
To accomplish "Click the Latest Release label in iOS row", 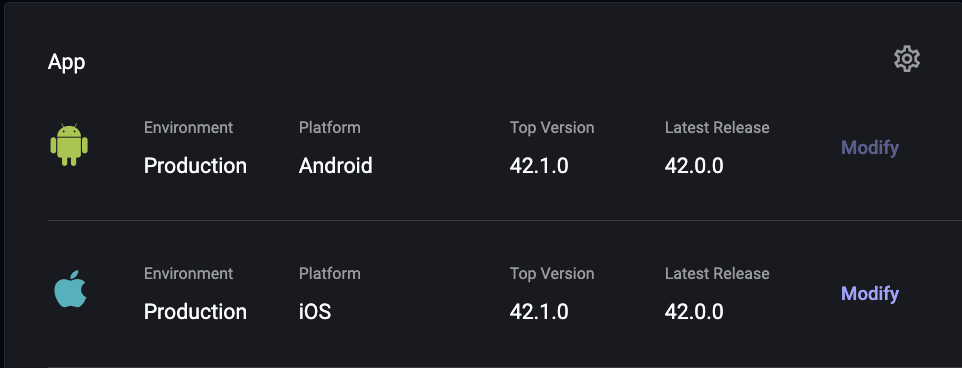I will click(x=717, y=274).
